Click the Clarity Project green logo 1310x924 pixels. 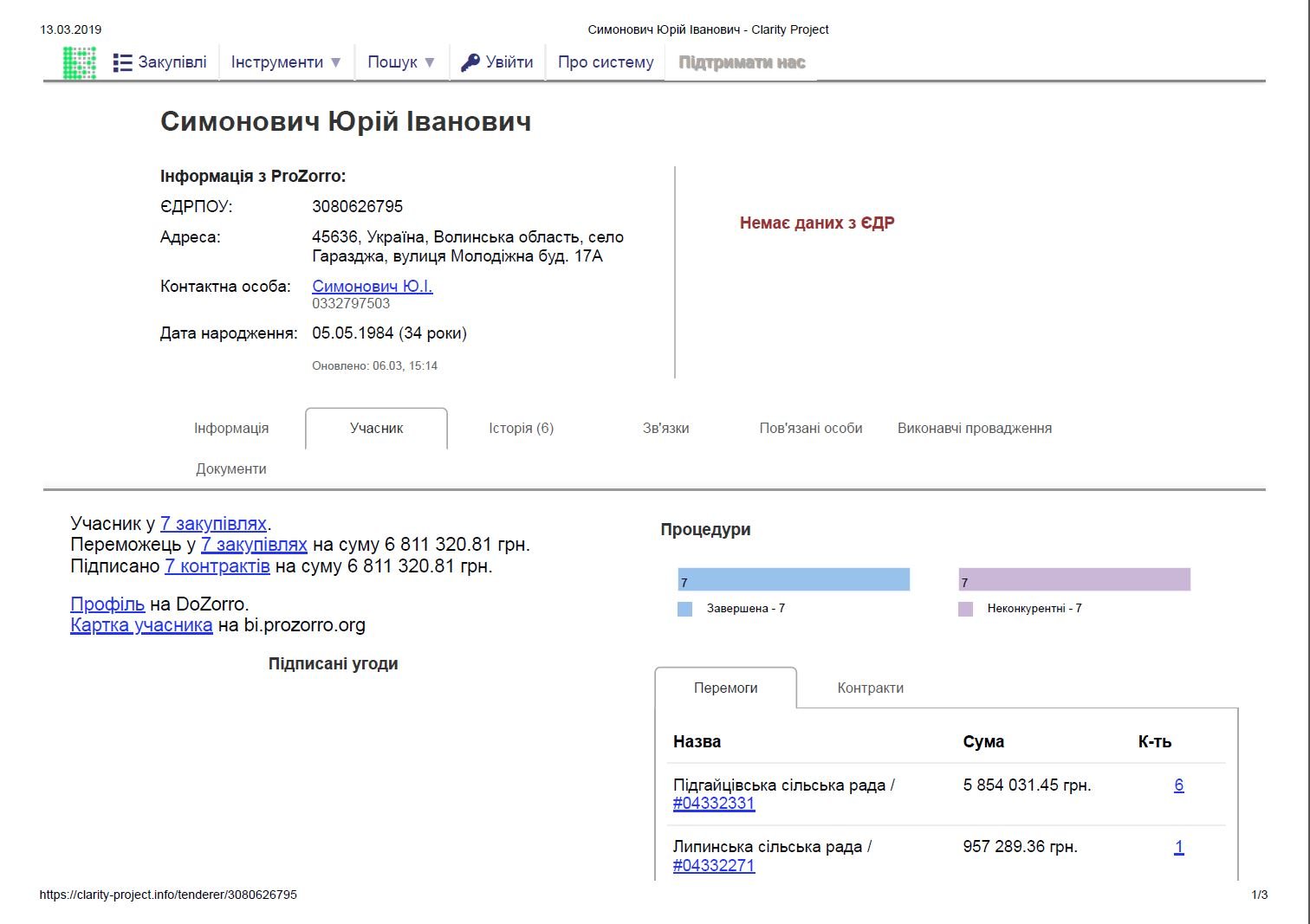[80, 63]
